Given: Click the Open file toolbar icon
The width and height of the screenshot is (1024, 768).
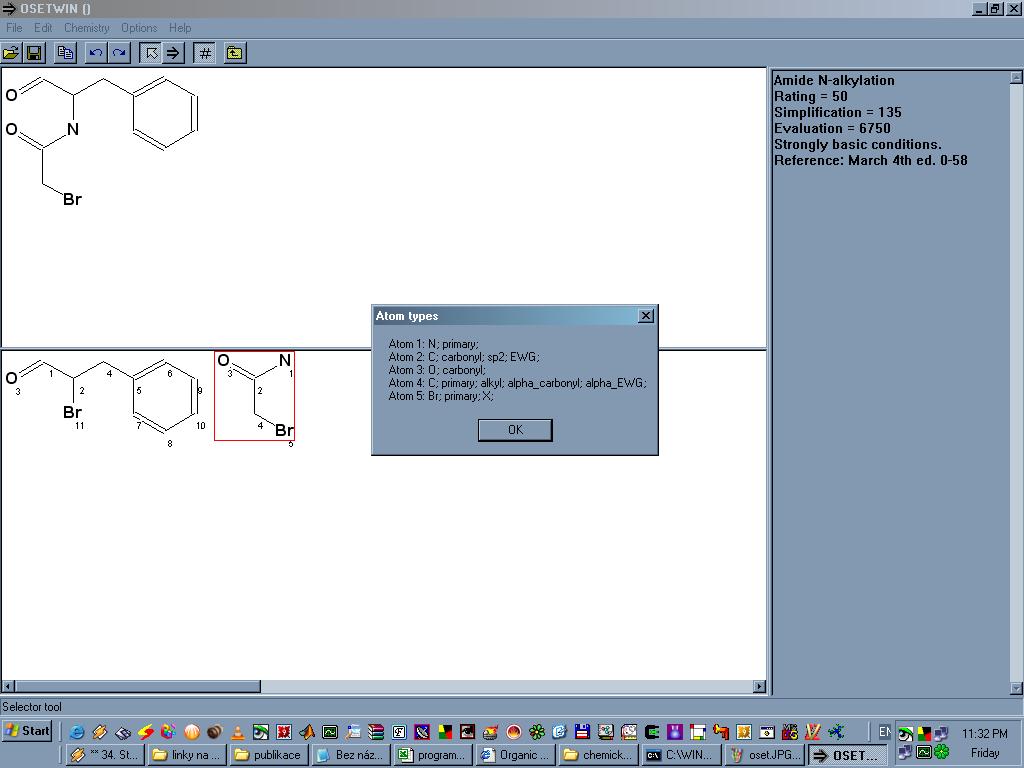Looking at the screenshot, I should 12,54.
